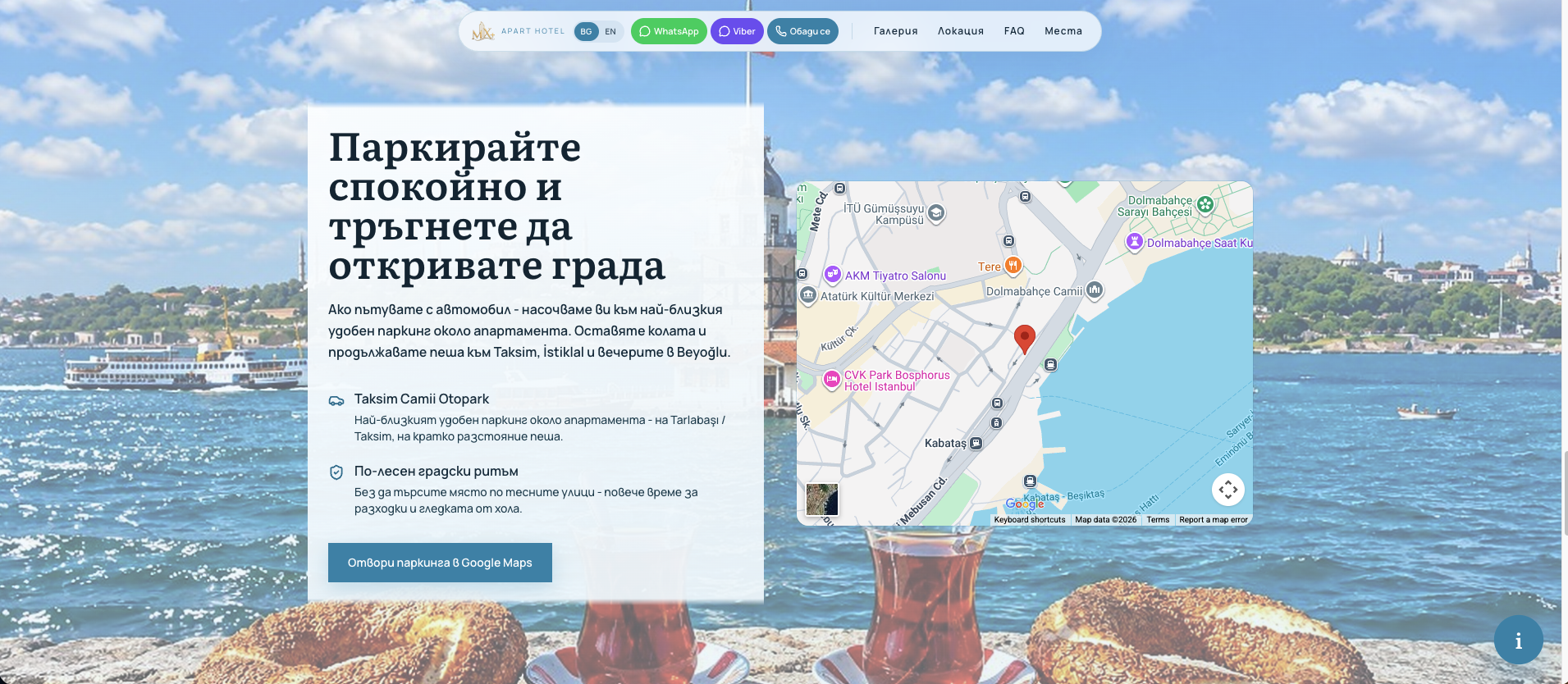This screenshot has height=684, width=1568.
Task: Open Места menu item
Action: [1063, 31]
